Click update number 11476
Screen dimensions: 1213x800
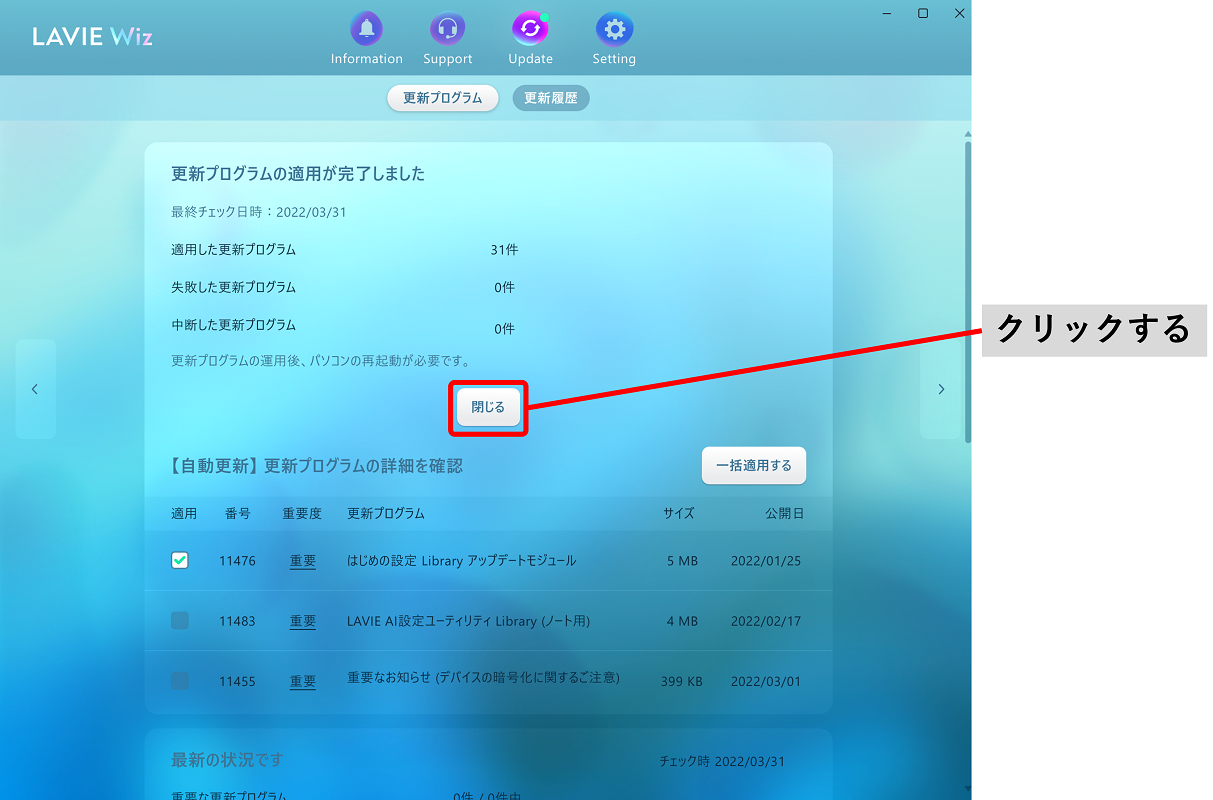(237, 562)
